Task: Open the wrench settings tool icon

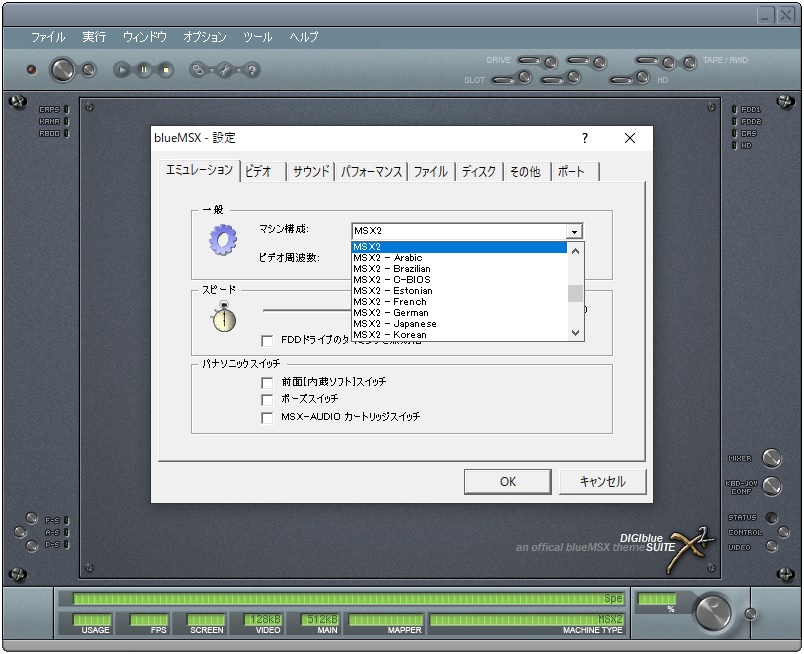Action: tap(225, 70)
